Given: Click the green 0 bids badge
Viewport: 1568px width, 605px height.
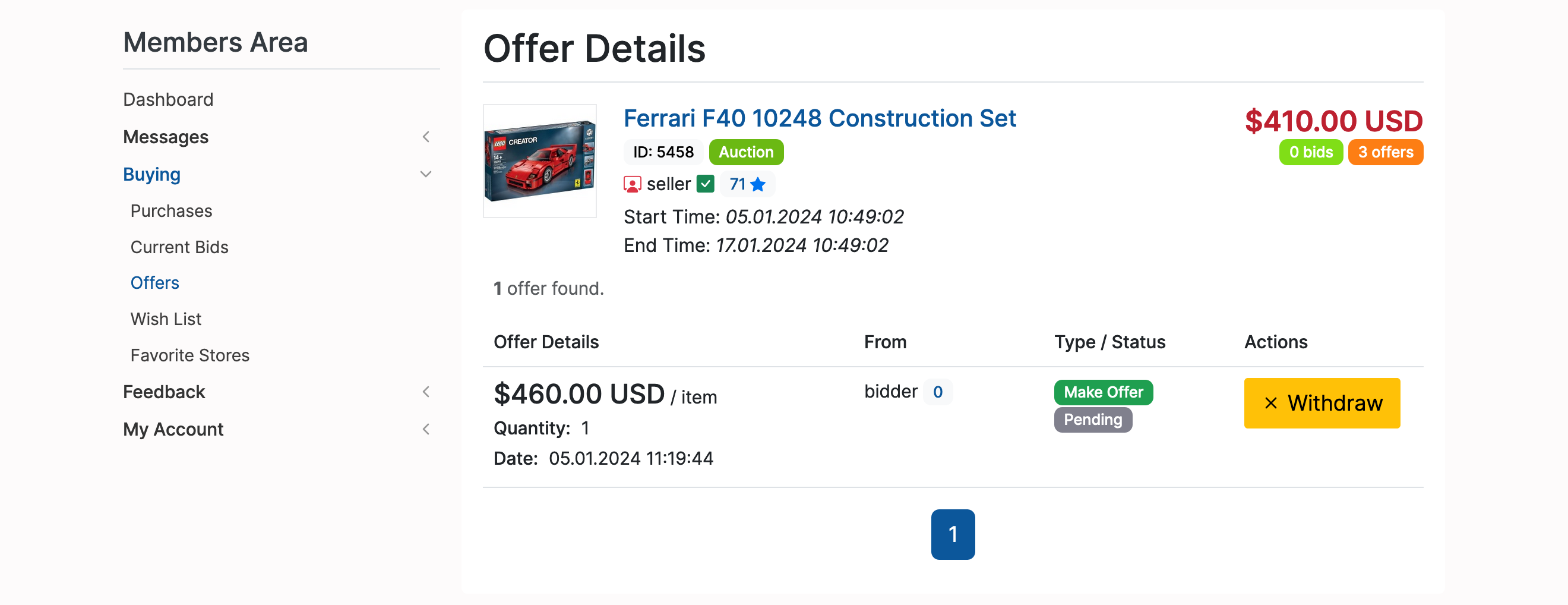Looking at the screenshot, I should [1310, 152].
